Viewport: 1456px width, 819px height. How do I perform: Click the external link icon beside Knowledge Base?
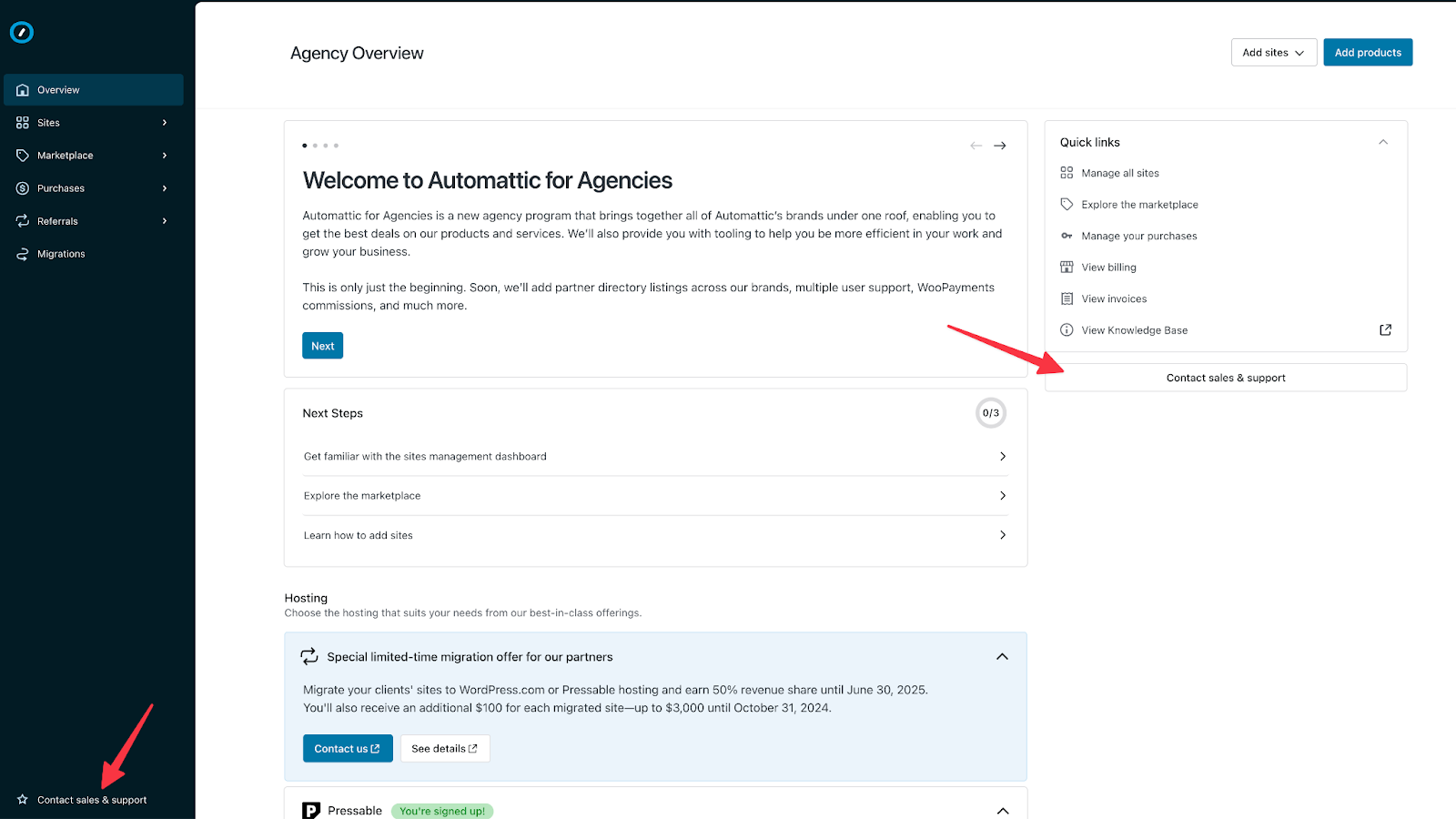[x=1385, y=330]
